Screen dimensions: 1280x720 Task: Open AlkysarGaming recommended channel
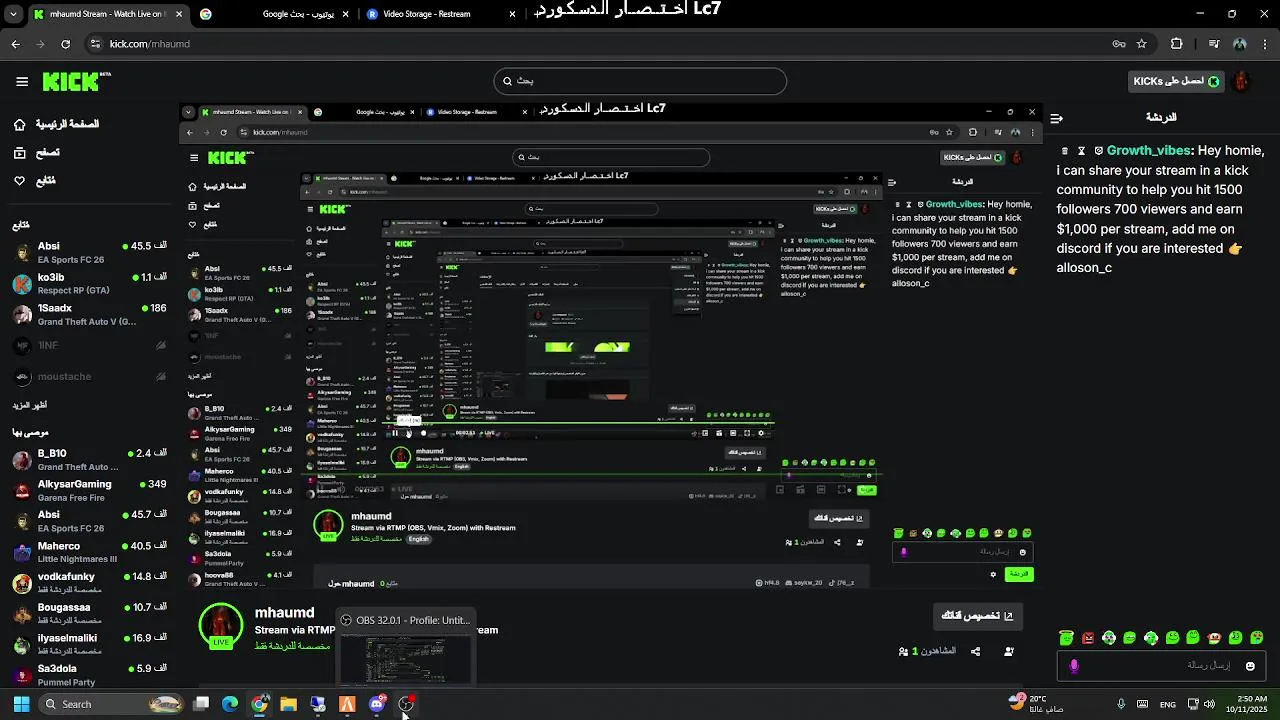click(90, 490)
